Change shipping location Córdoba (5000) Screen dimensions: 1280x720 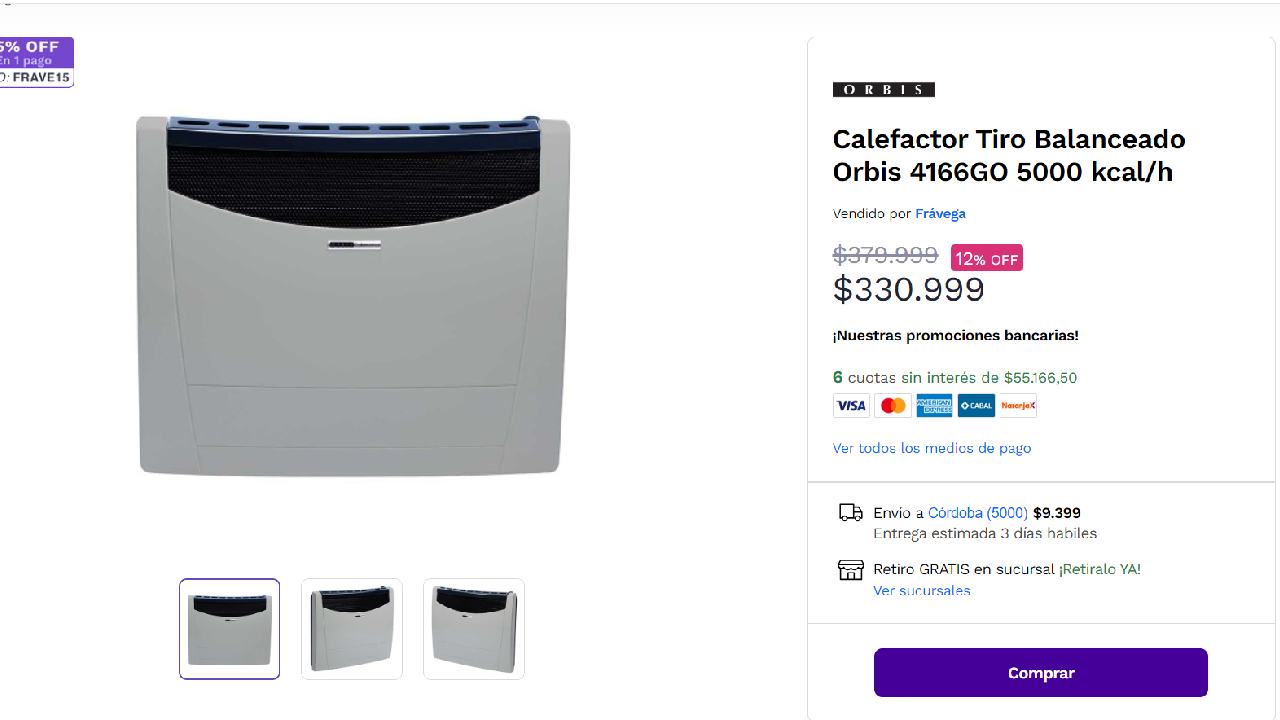click(977, 513)
